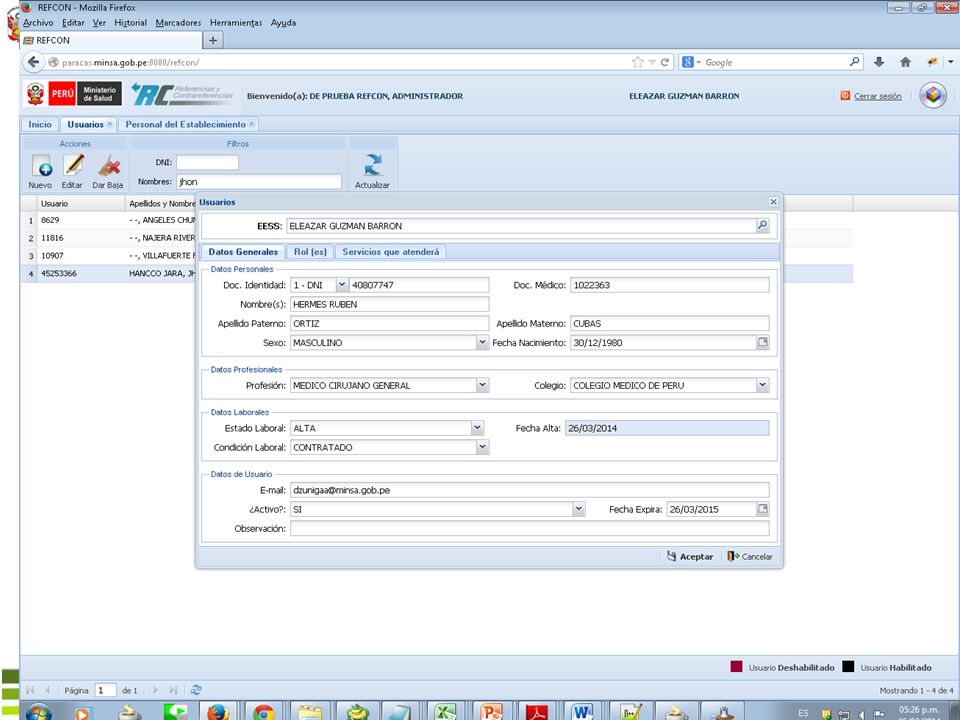Viewport: 960px width, 720px height.
Task: Open Adobe Reader from the taskbar
Action: 536,712
